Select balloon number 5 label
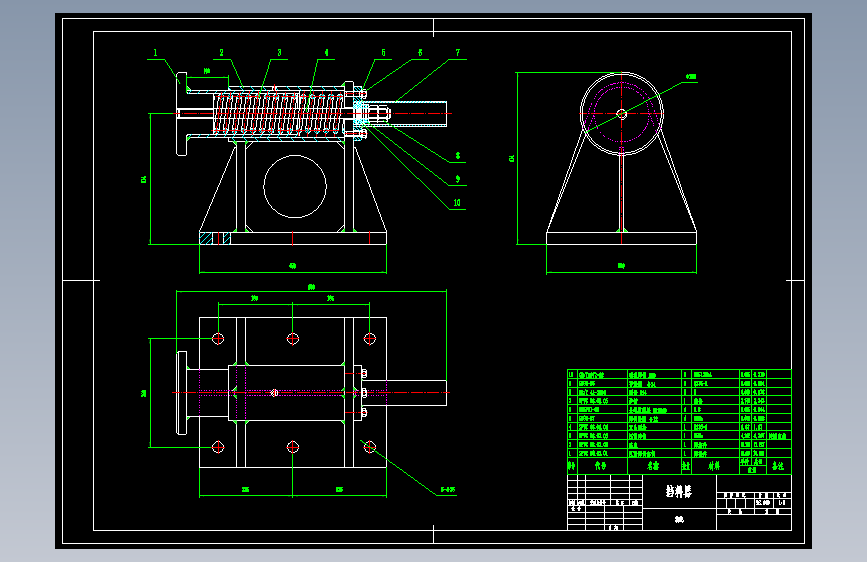Image resolution: width=867 pixels, height=562 pixels. pos(383,53)
